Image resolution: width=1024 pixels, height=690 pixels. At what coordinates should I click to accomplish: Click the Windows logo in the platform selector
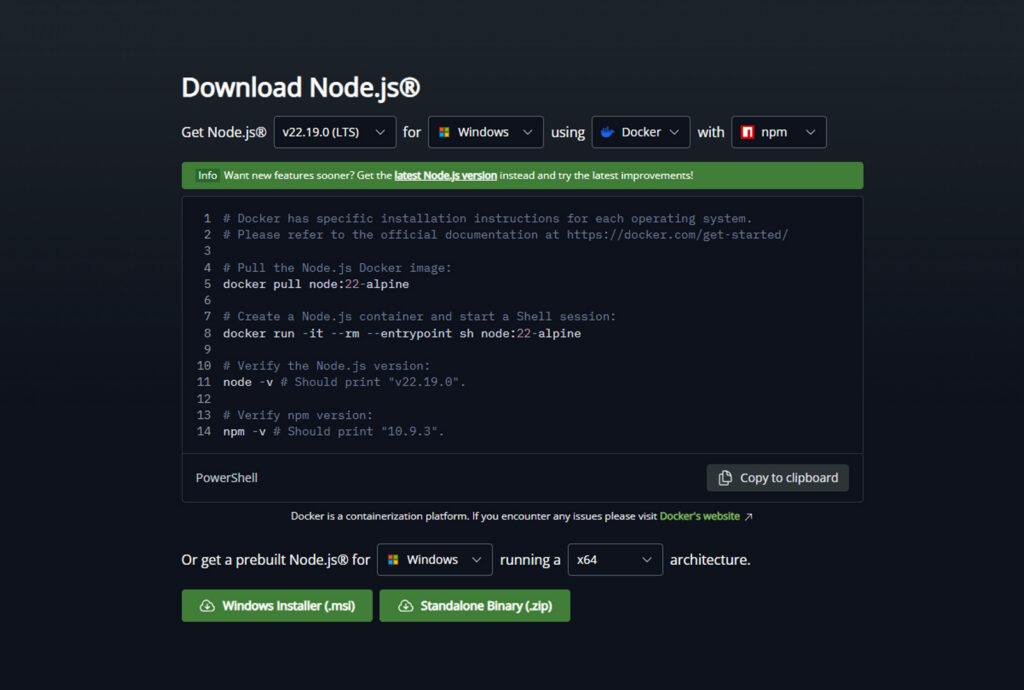point(444,132)
